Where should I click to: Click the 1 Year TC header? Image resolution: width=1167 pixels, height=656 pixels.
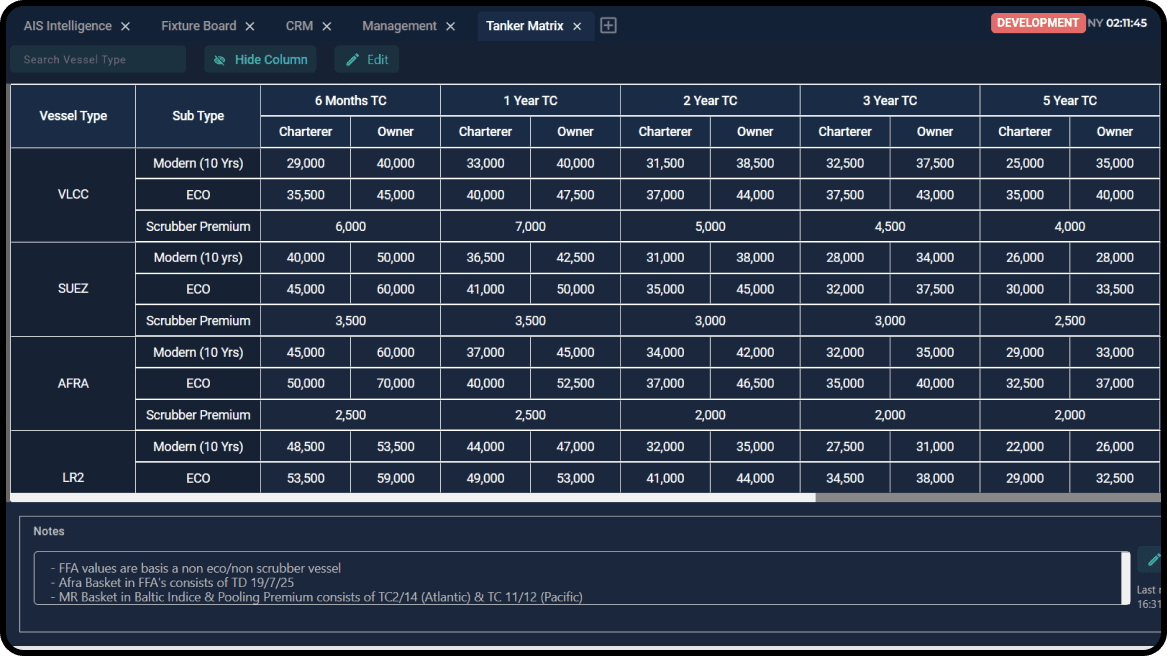tap(531, 101)
